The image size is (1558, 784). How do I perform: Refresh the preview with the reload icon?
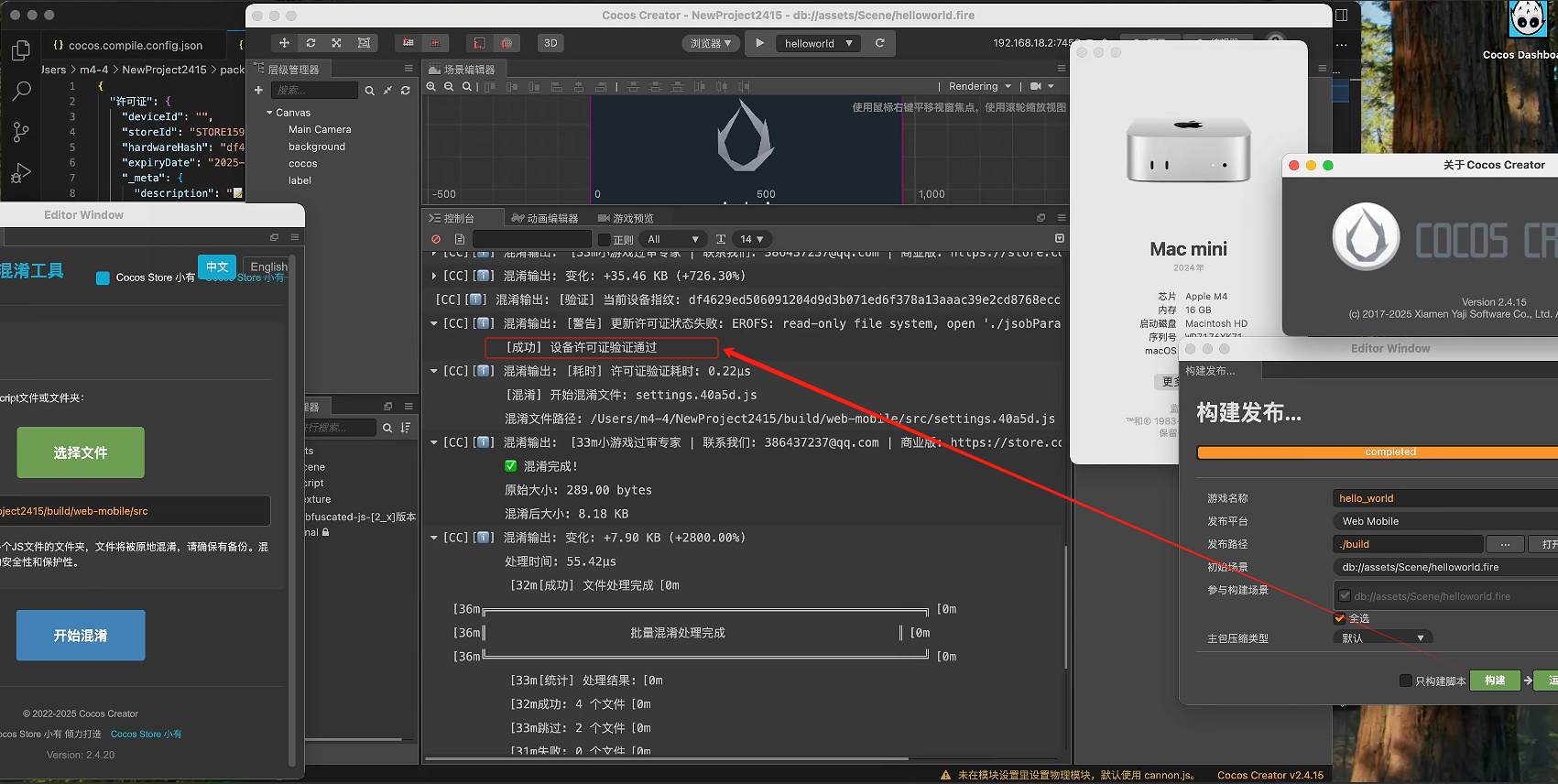[880, 43]
